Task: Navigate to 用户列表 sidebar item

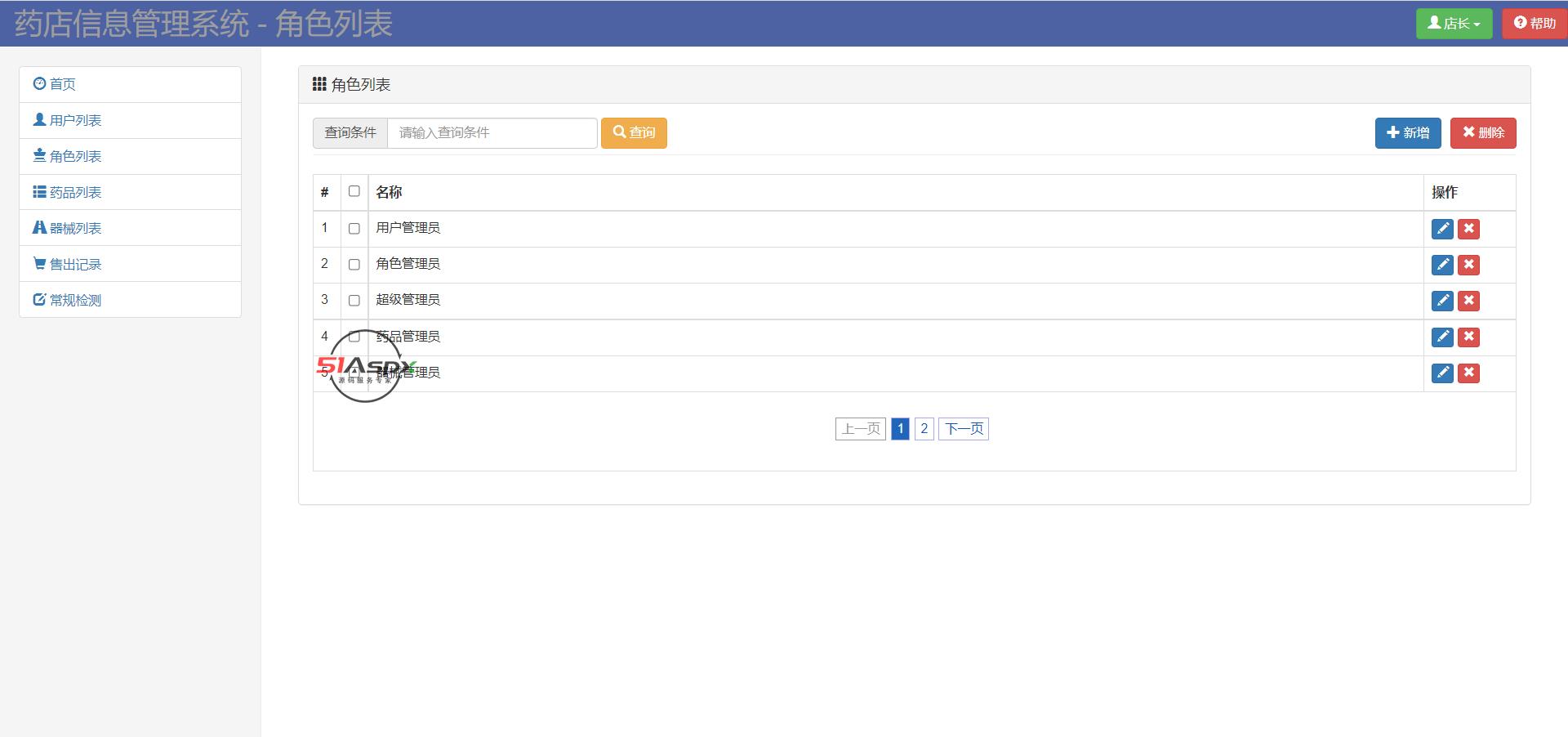Action: tap(75, 121)
